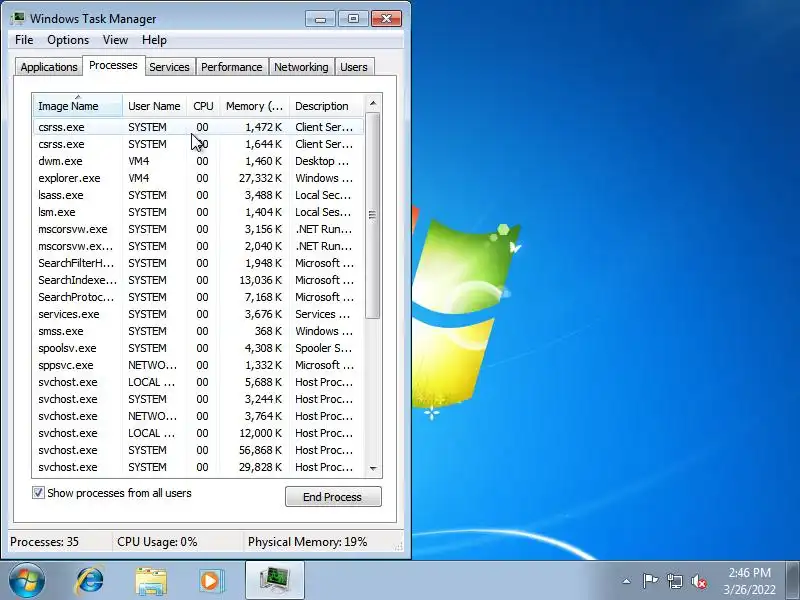Select the lsass.exe process row
Image resolution: width=800 pixels, height=600 pixels.
pyautogui.click(x=198, y=195)
